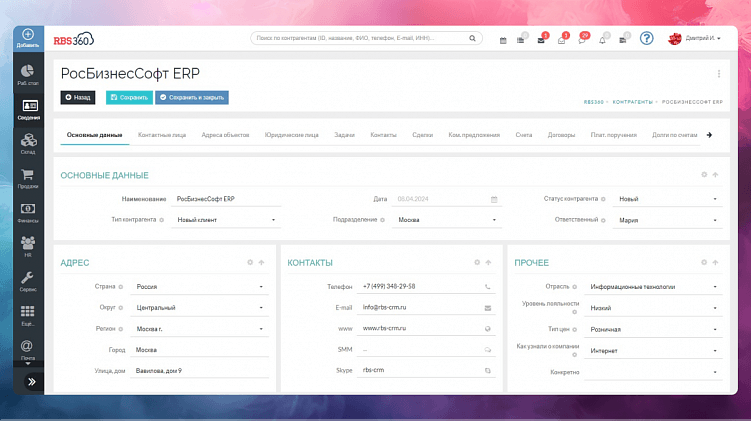Click envelope icon in E-mail field
Viewport: 751px width, 421px height.
[x=488, y=308]
